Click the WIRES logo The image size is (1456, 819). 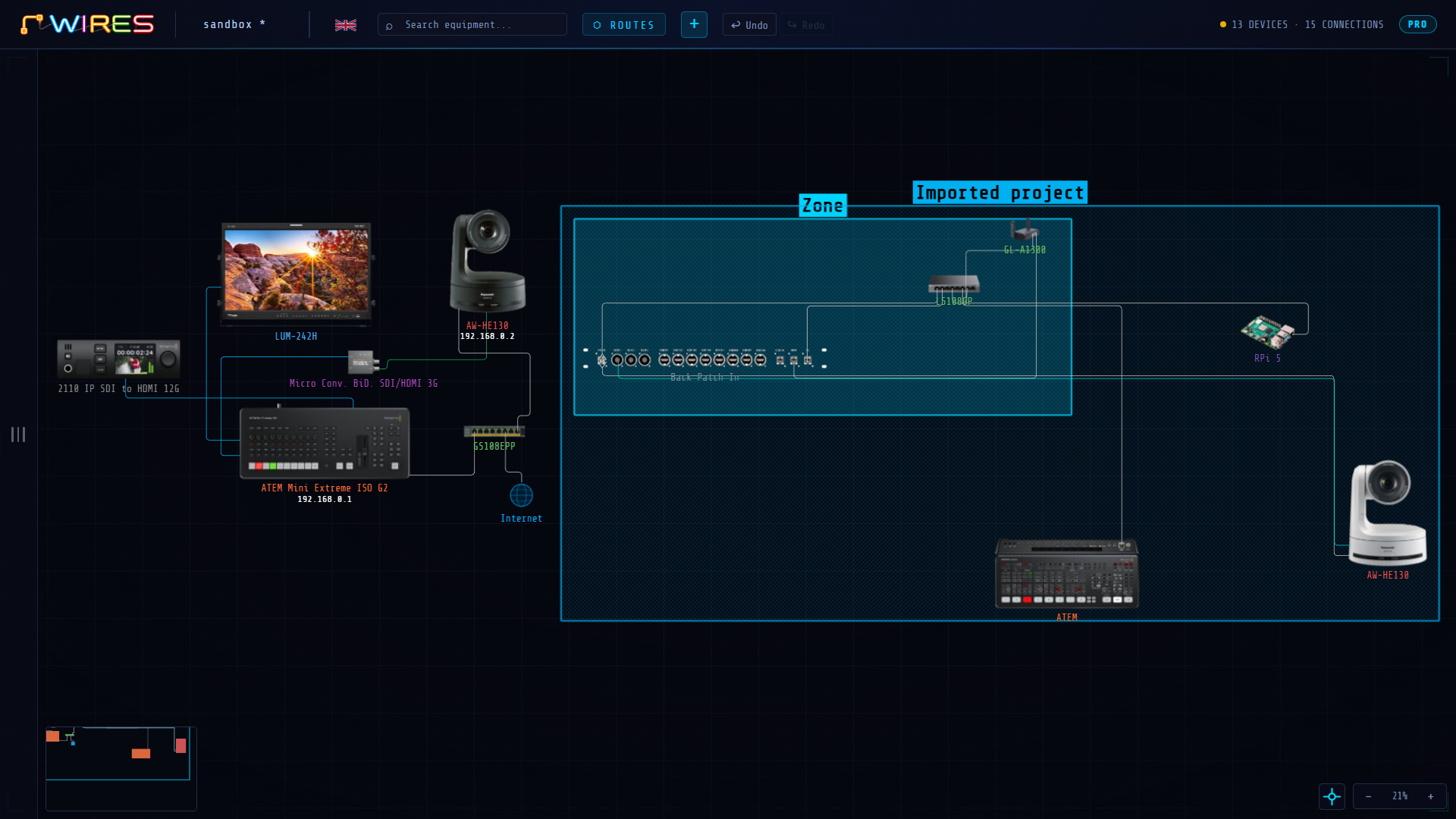87,24
